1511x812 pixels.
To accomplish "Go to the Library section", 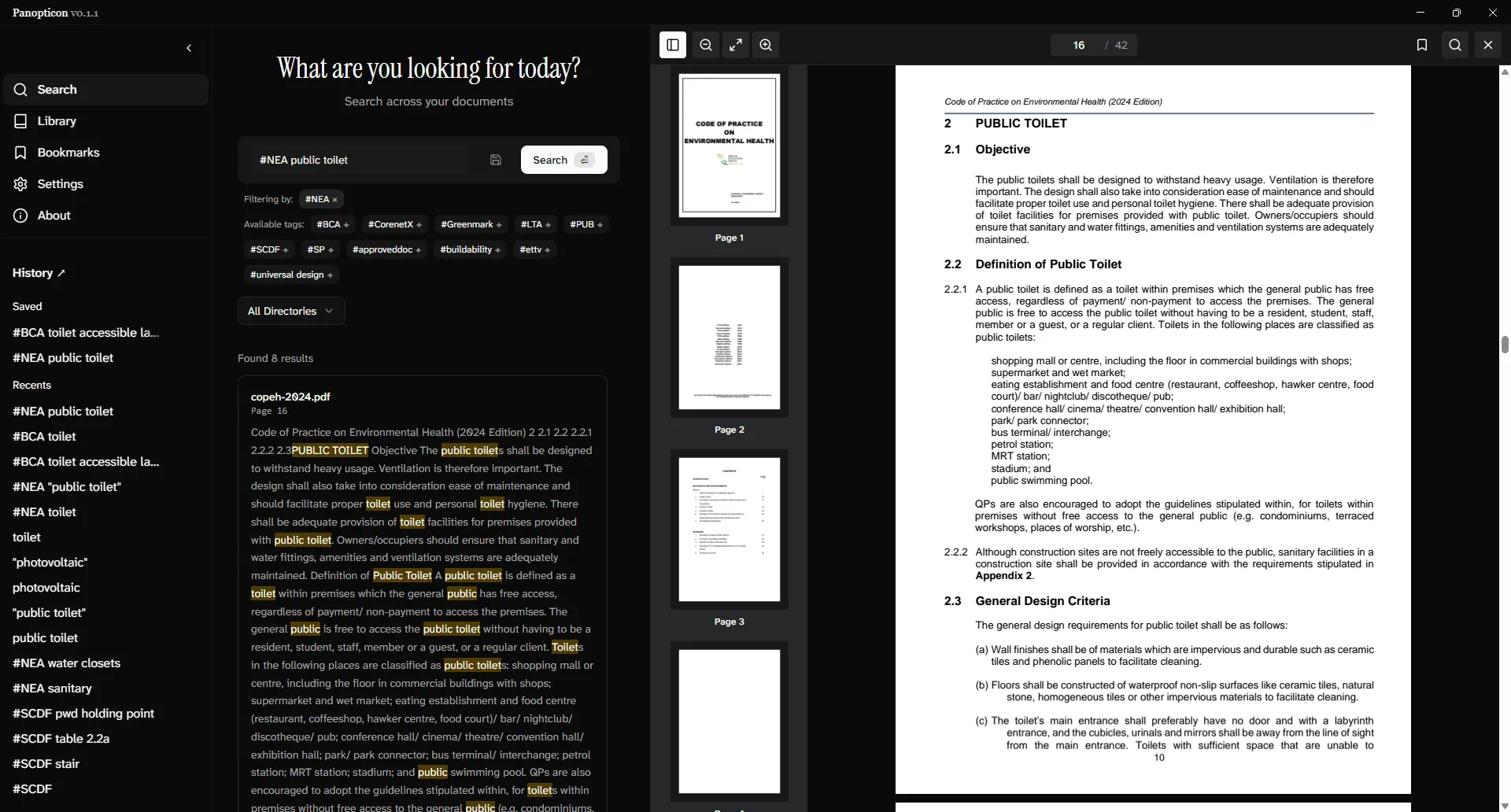I will tap(57, 120).
